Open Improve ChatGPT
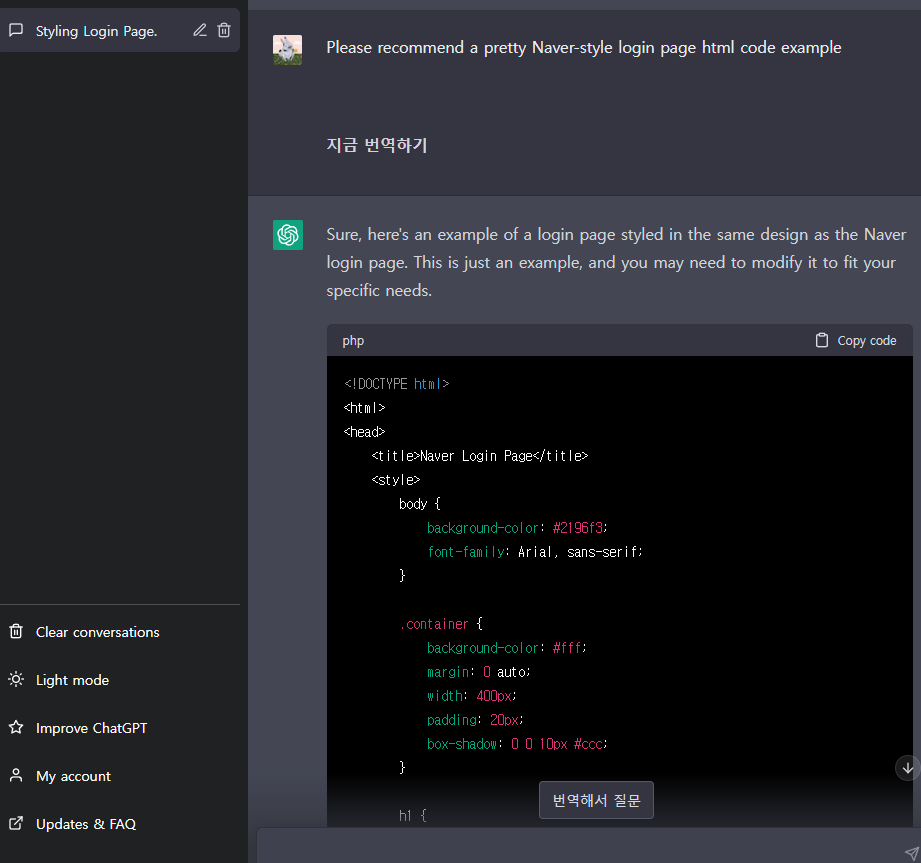The image size is (921, 863). [x=120, y=728]
